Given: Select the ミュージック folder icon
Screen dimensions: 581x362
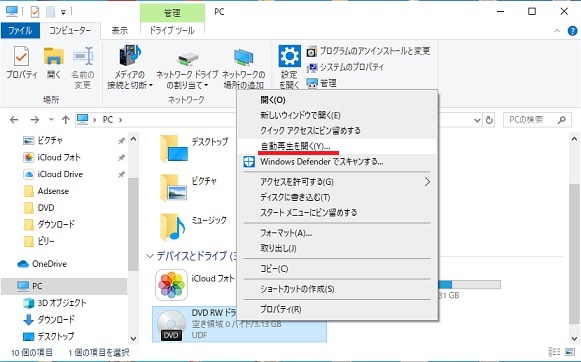Looking at the screenshot, I should (x=173, y=227).
